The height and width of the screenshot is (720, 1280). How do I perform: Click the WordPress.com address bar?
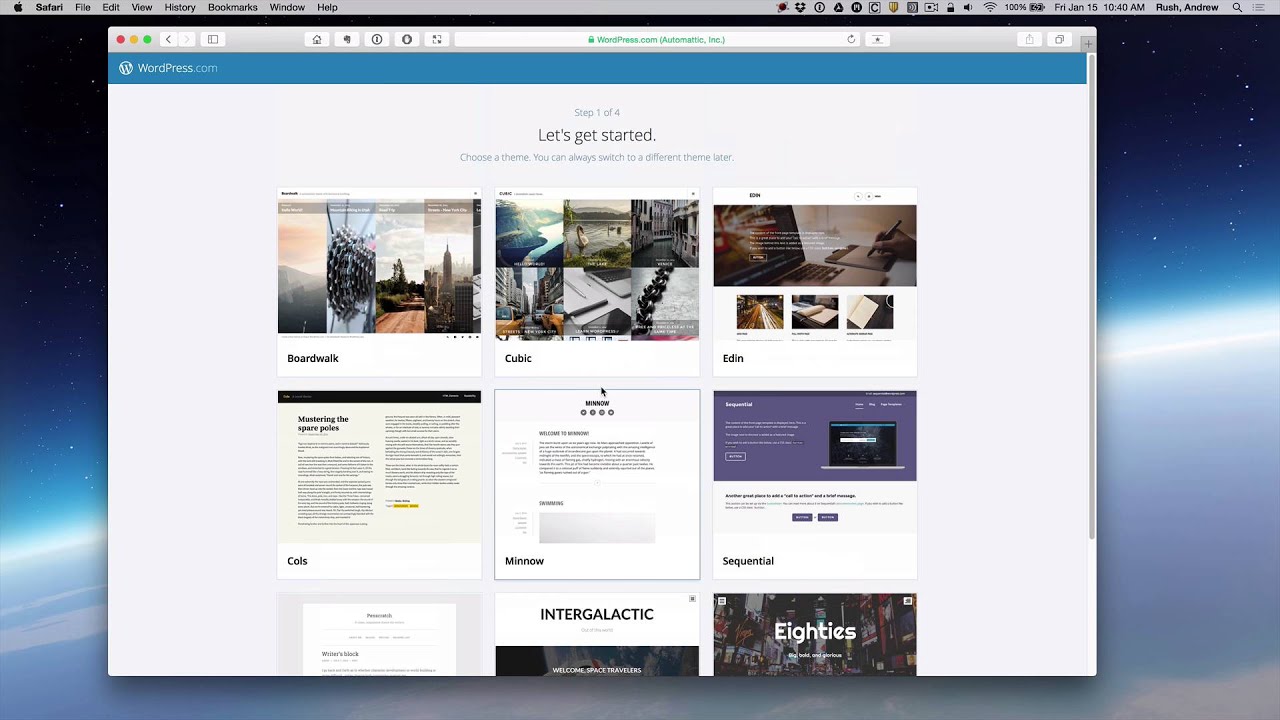[657, 39]
